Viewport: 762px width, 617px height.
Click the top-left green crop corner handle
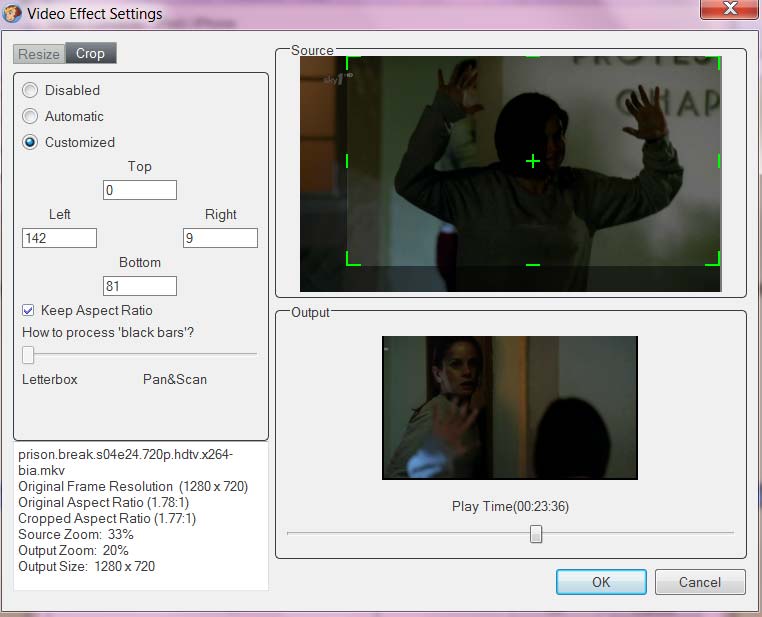[353, 63]
